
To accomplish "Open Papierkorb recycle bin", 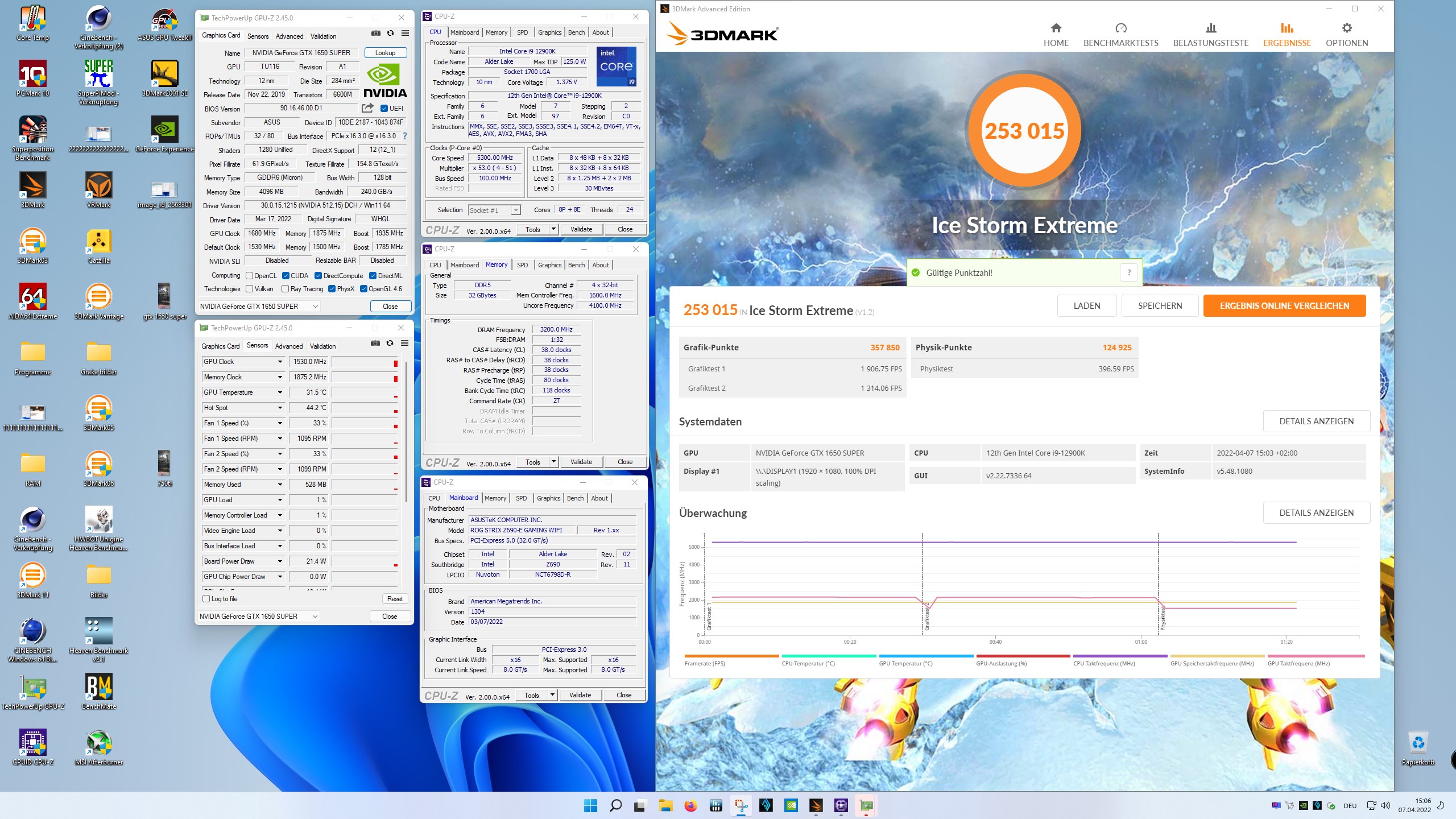I will (1418, 748).
